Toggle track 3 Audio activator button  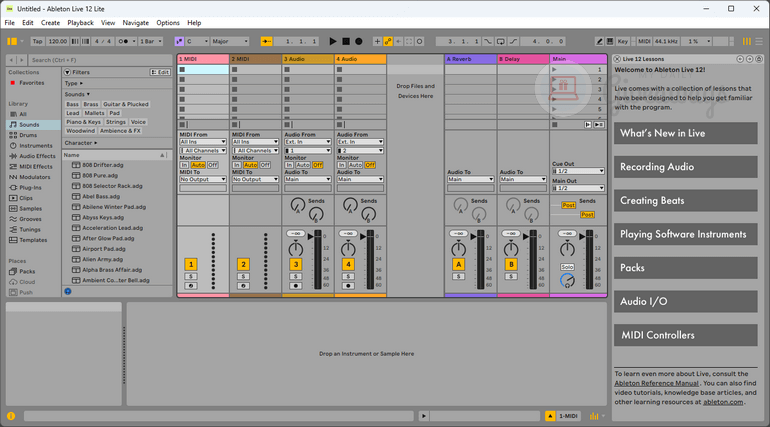pos(296,265)
